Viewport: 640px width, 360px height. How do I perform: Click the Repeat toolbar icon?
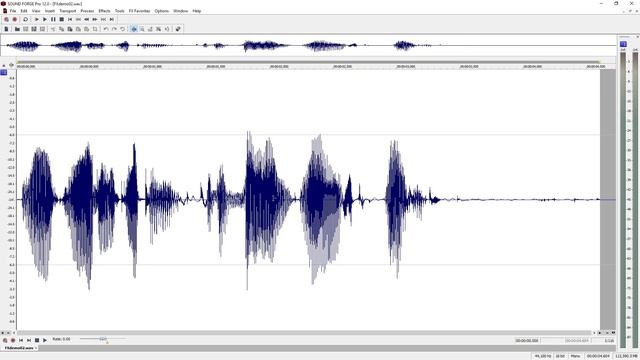(x=122, y=29)
